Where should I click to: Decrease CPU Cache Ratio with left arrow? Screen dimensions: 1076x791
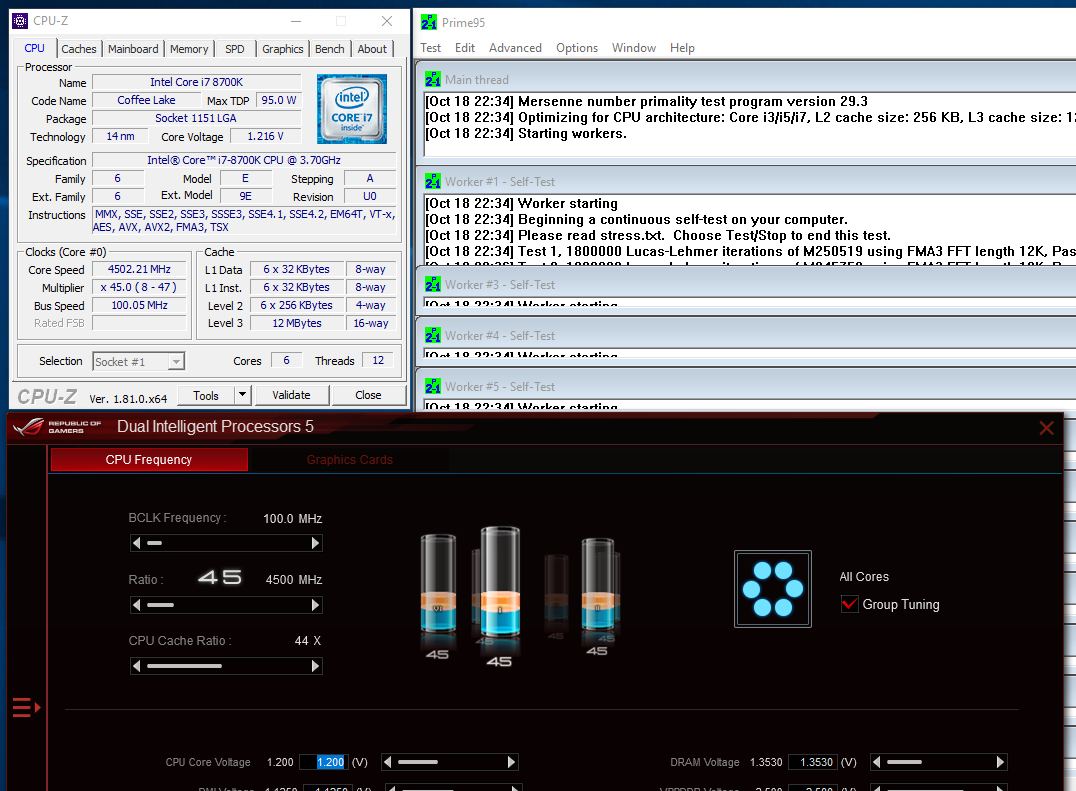[x=137, y=666]
